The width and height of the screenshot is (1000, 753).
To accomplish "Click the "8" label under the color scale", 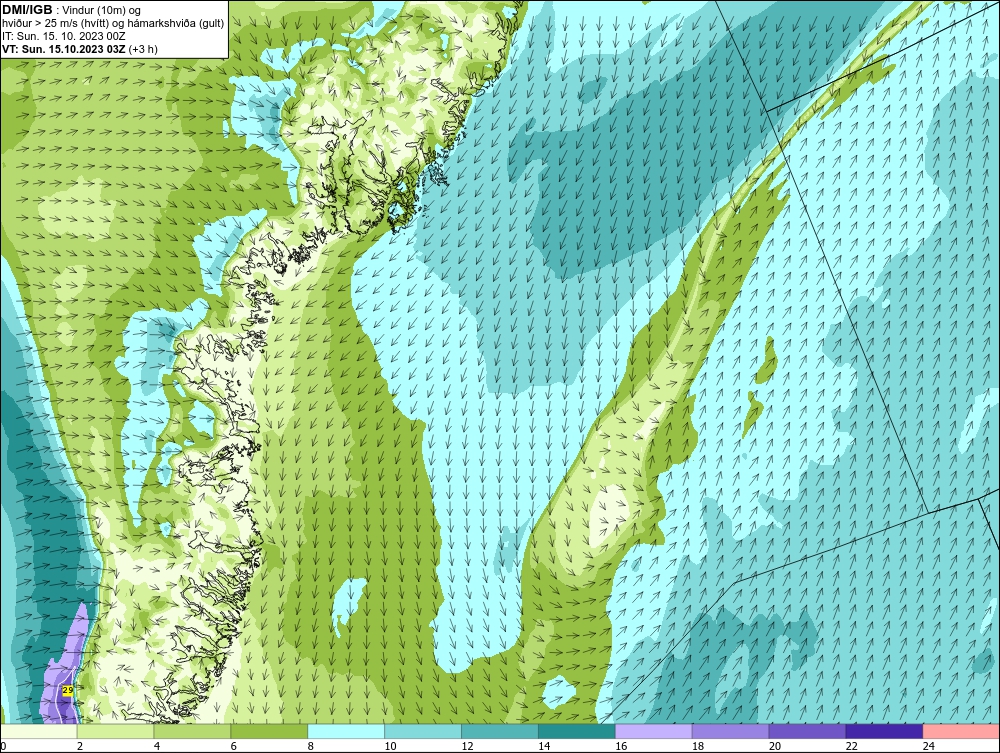I will click(x=311, y=746).
